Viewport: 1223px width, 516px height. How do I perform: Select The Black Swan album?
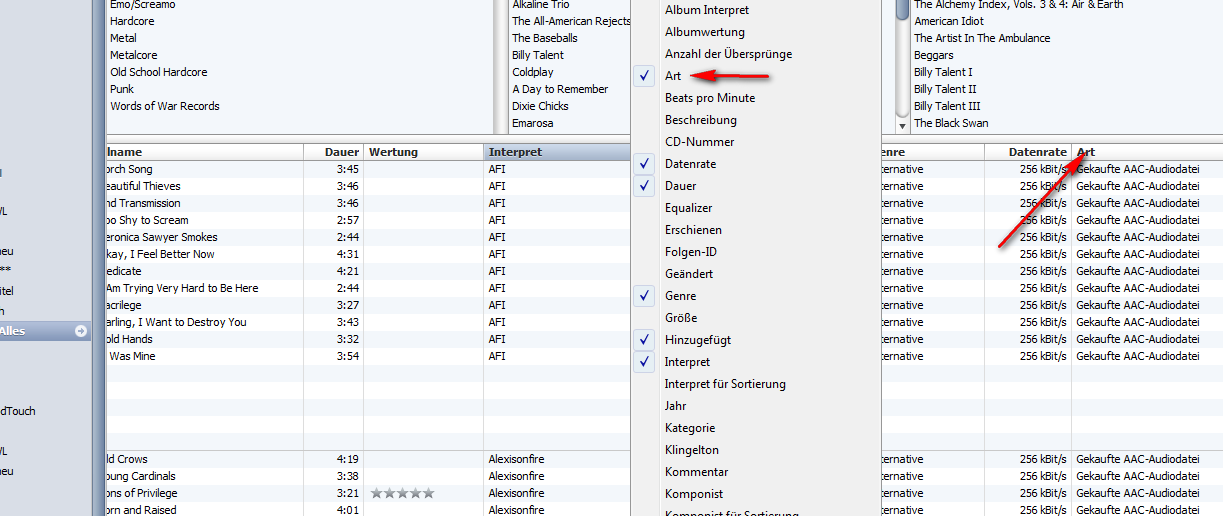click(951, 123)
